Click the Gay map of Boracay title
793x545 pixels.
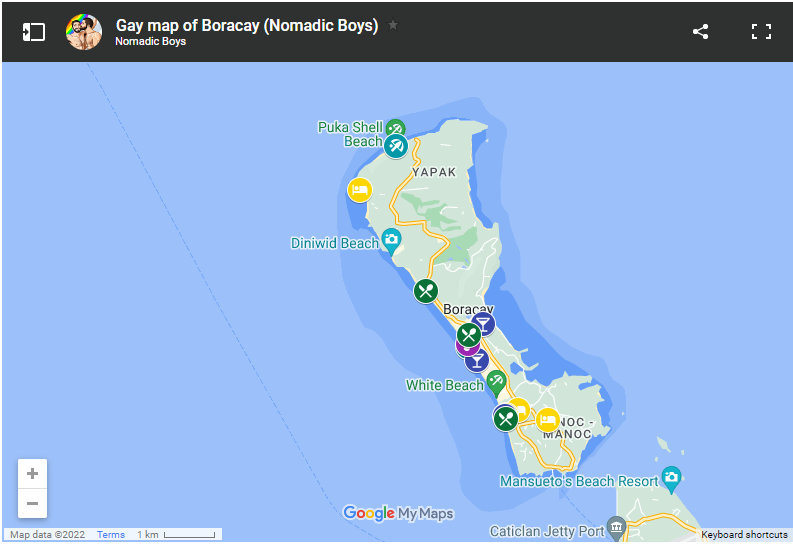pyautogui.click(x=247, y=25)
